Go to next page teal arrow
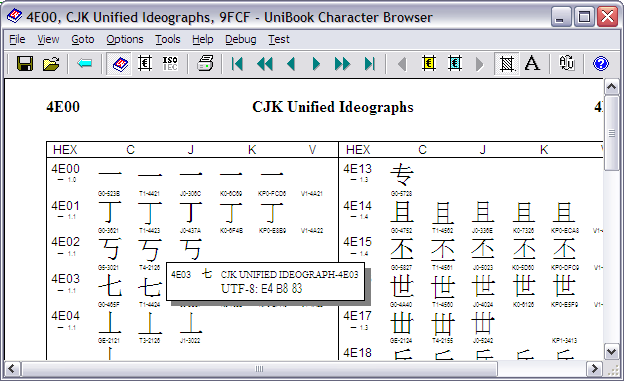Screen dimensions: 624x381 [316, 64]
